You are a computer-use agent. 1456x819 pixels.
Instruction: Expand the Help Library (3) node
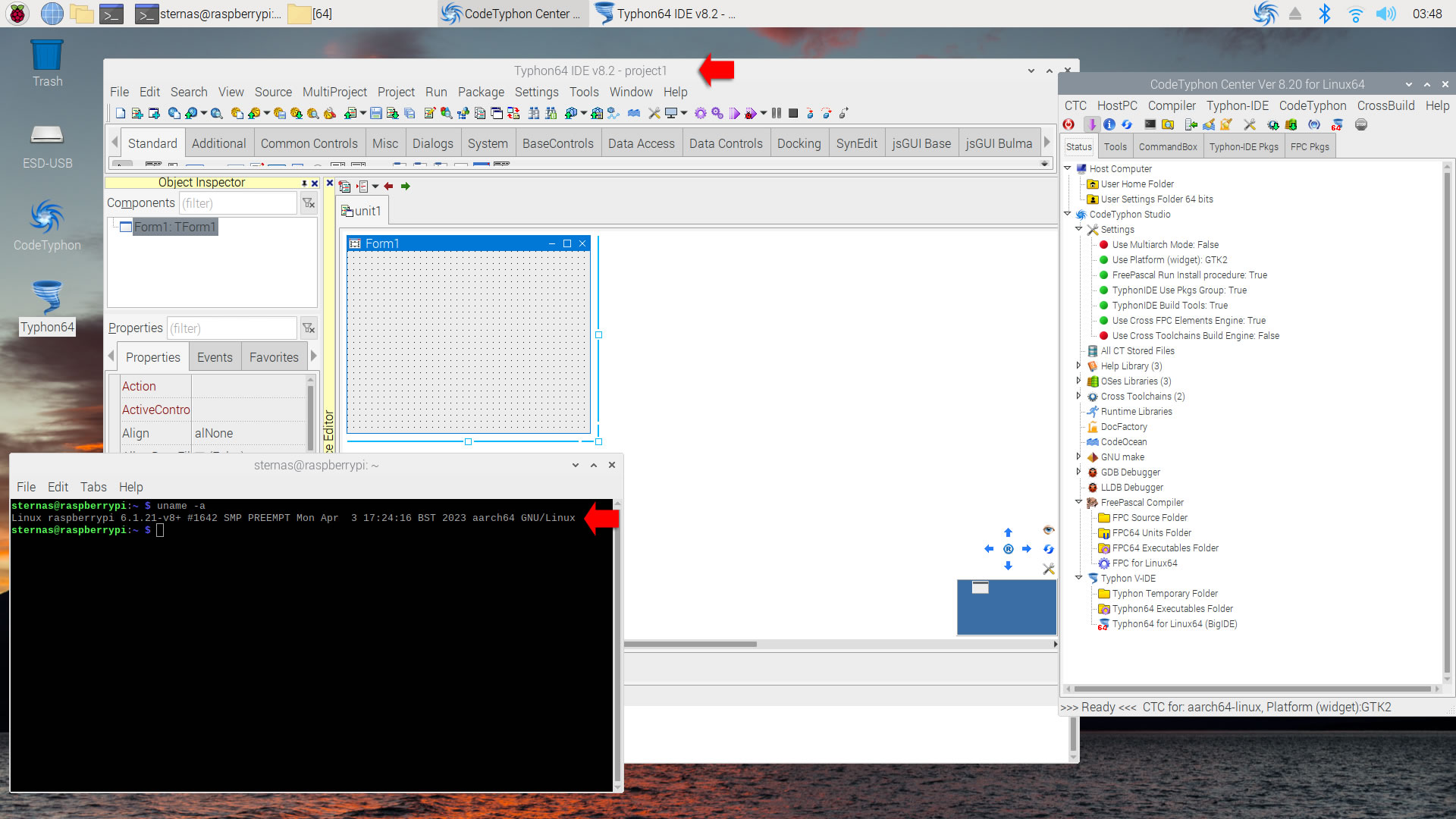1078,366
